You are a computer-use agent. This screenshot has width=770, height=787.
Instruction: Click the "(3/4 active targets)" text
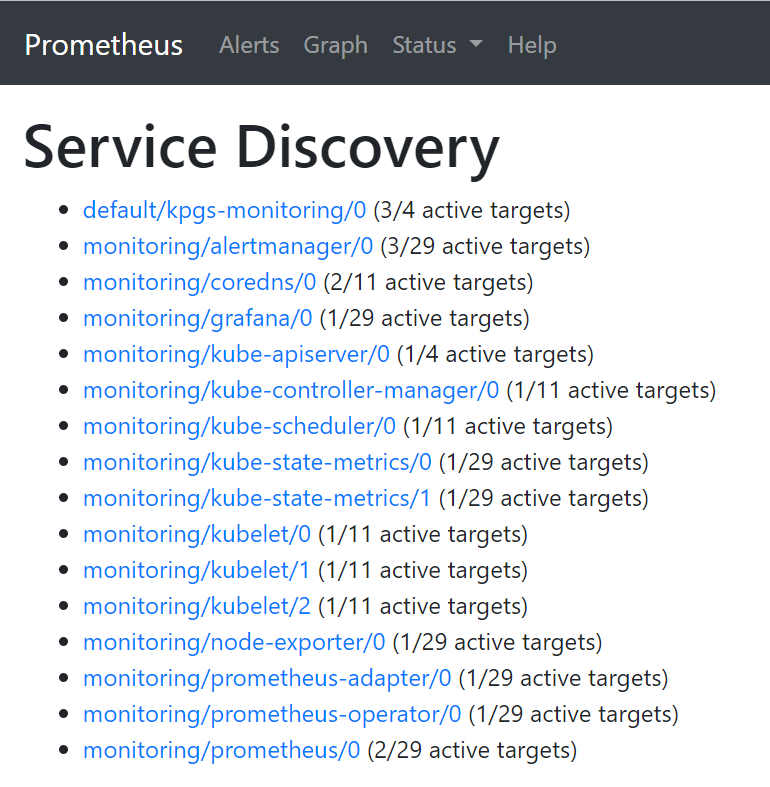coord(472,210)
